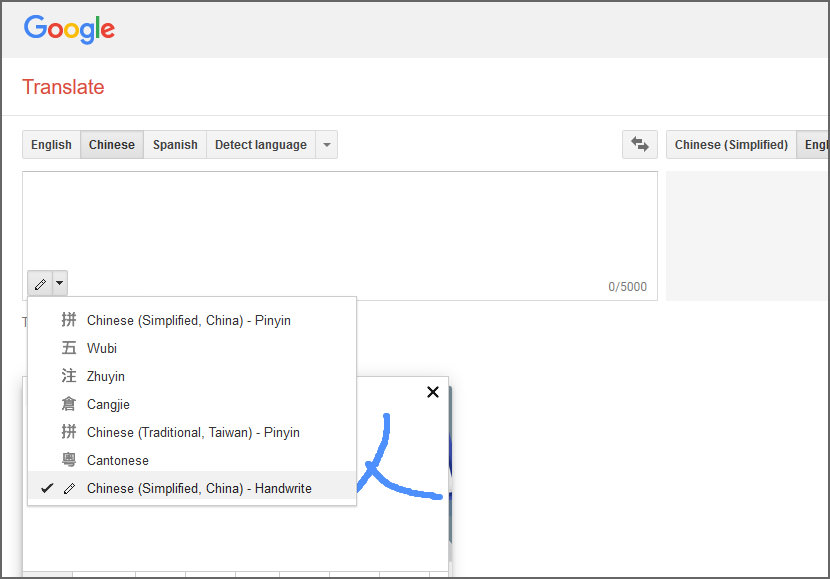
Task: Select Spanish as source language
Action: point(175,144)
